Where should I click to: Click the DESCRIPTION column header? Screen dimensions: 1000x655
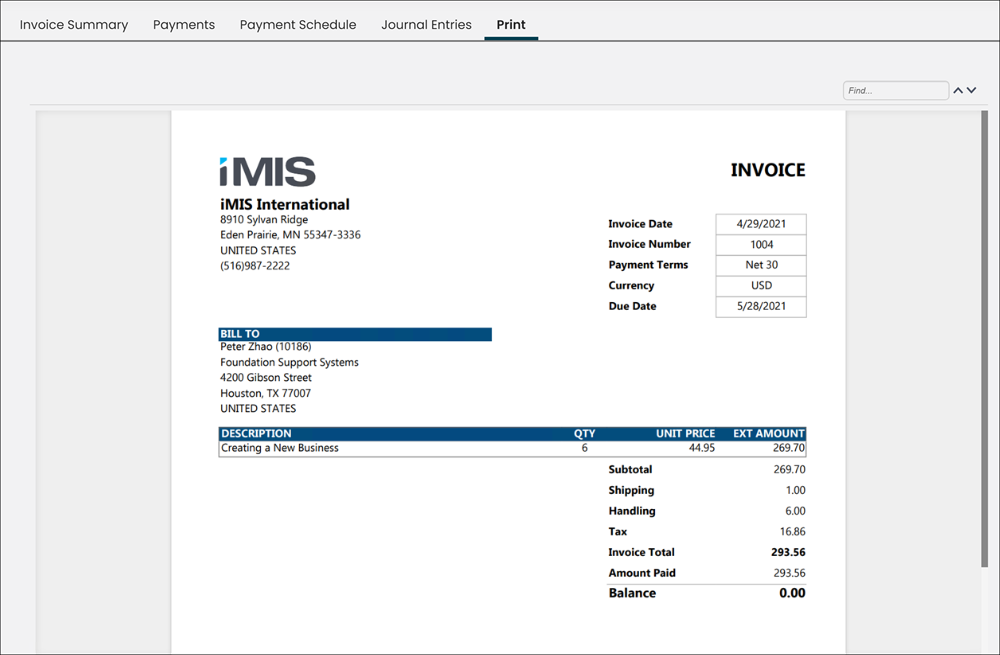(256, 434)
